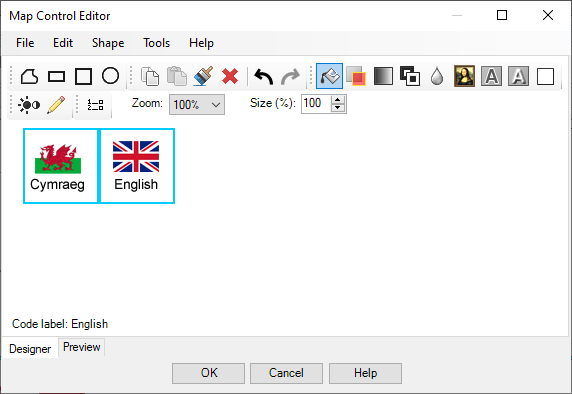The width and height of the screenshot is (572, 394).
Task: Click the paintbrush format painter icon
Action: (203, 76)
